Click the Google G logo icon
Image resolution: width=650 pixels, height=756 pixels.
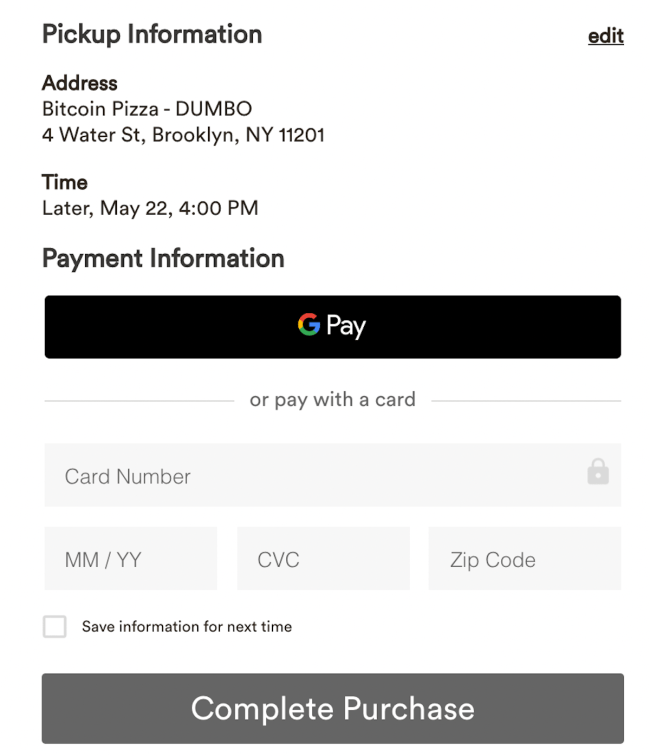click(308, 325)
